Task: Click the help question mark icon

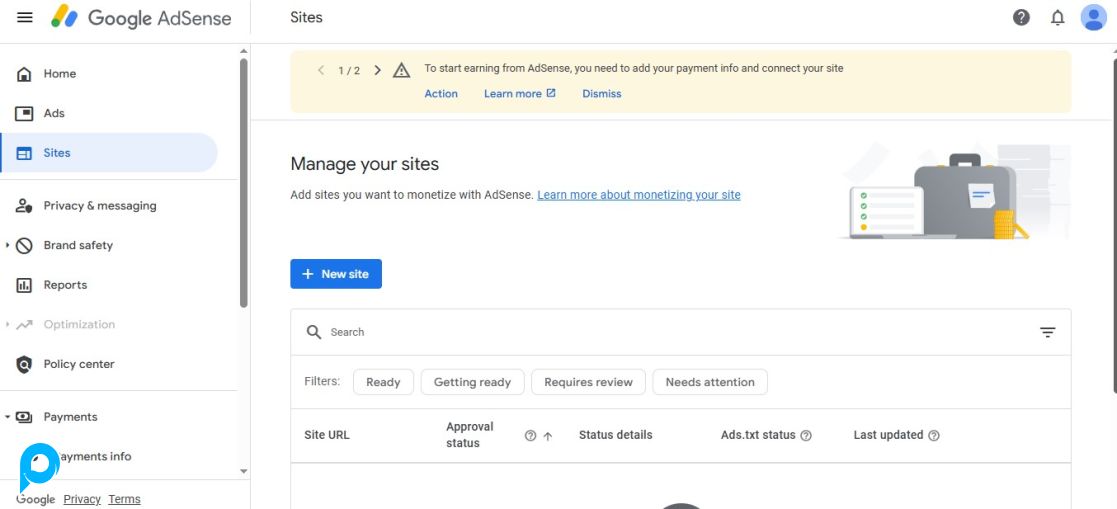Action: point(1021,18)
